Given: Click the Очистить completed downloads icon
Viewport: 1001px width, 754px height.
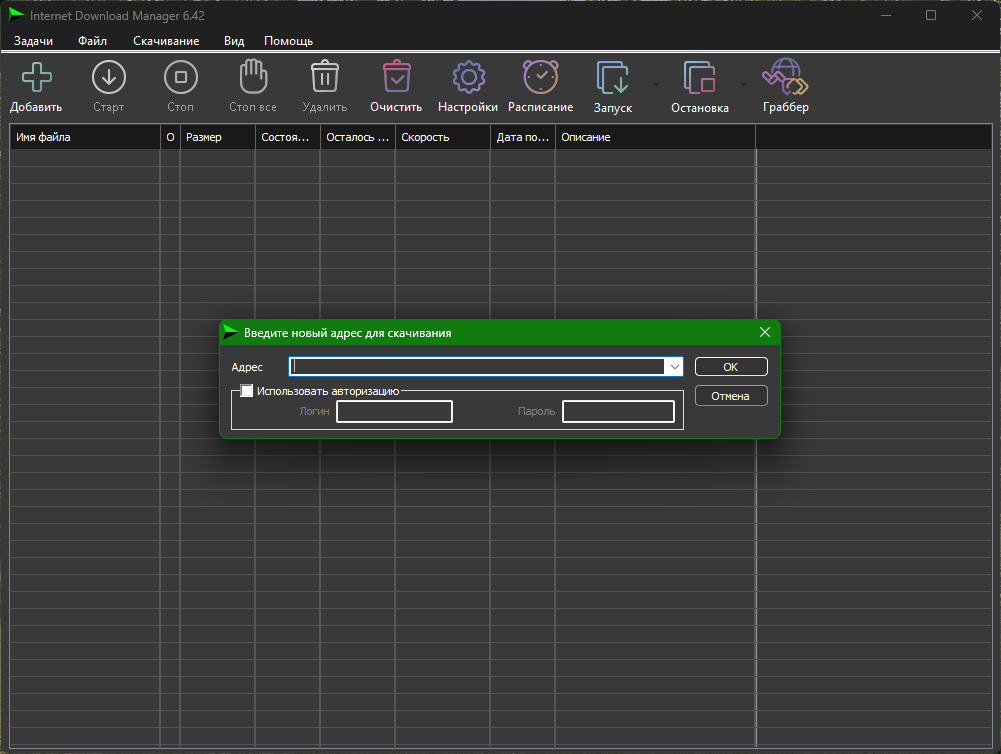Looking at the screenshot, I should pyautogui.click(x=396, y=77).
